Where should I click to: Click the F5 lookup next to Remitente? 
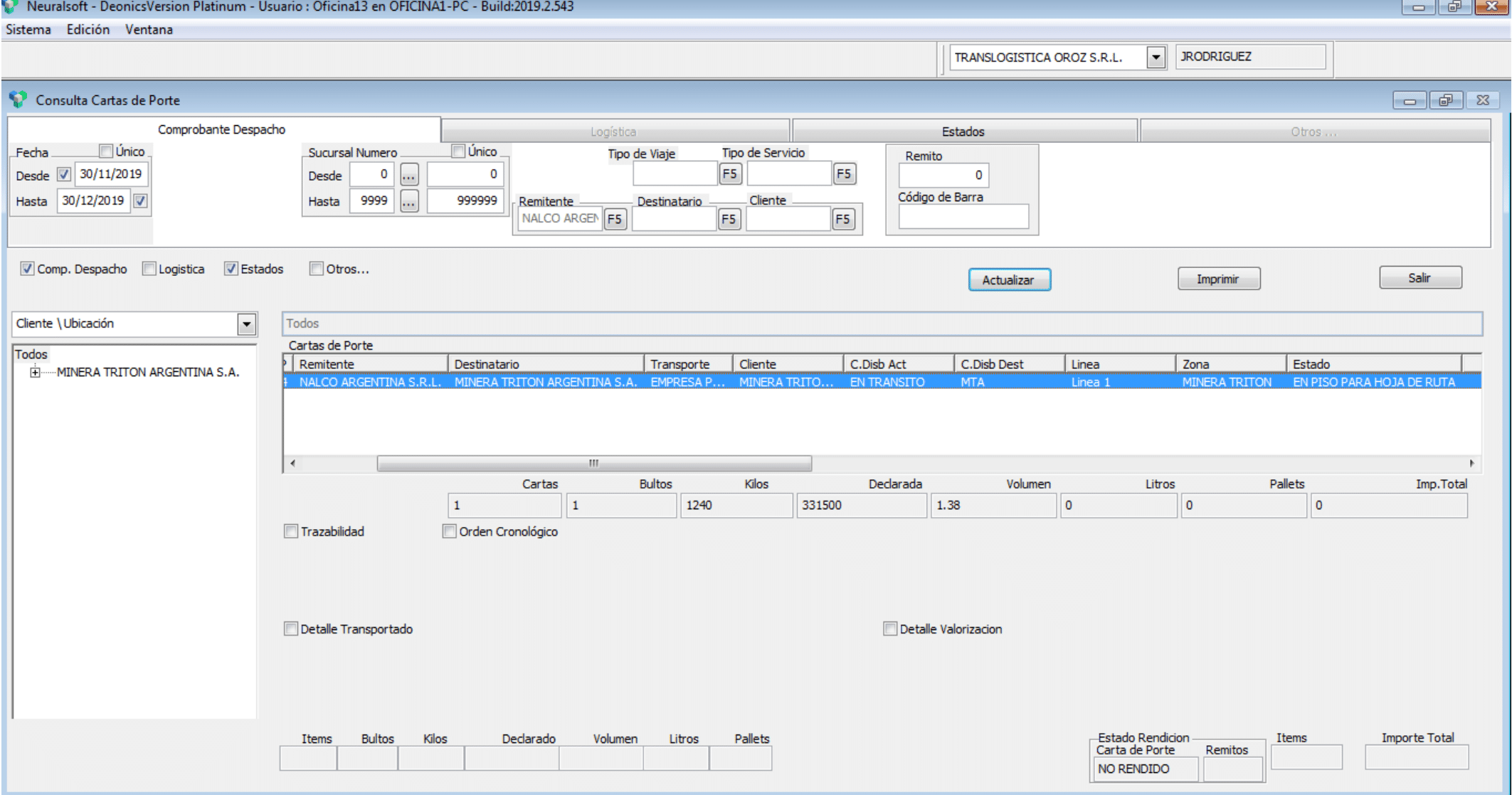(615, 219)
